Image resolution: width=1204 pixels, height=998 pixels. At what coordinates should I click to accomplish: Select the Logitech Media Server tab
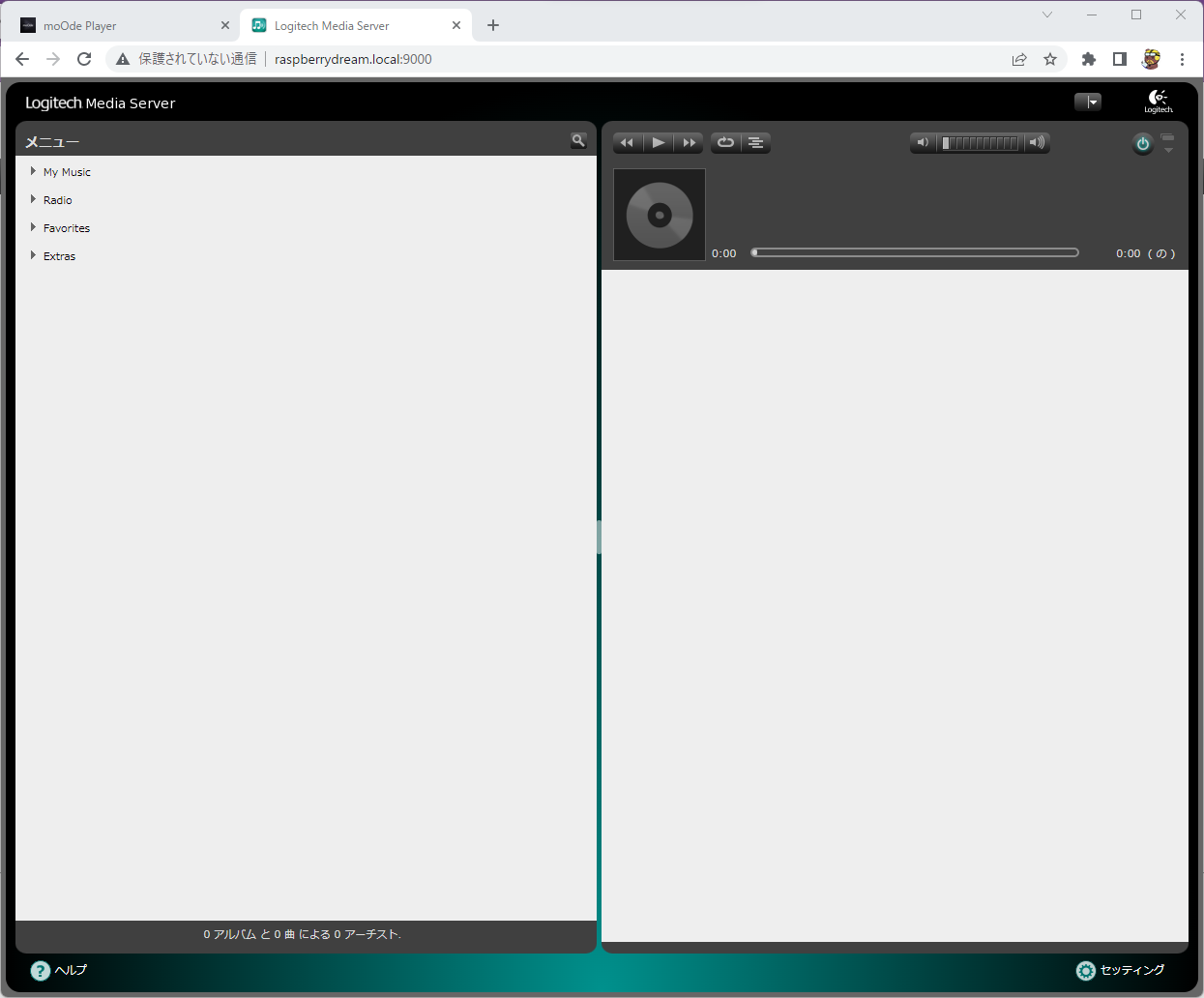(x=354, y=26)
